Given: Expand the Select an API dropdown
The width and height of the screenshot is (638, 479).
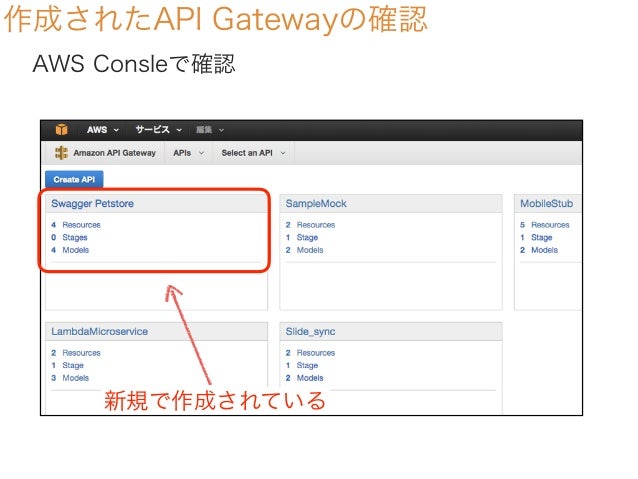Looking at the screenshot, I should 253,153.
